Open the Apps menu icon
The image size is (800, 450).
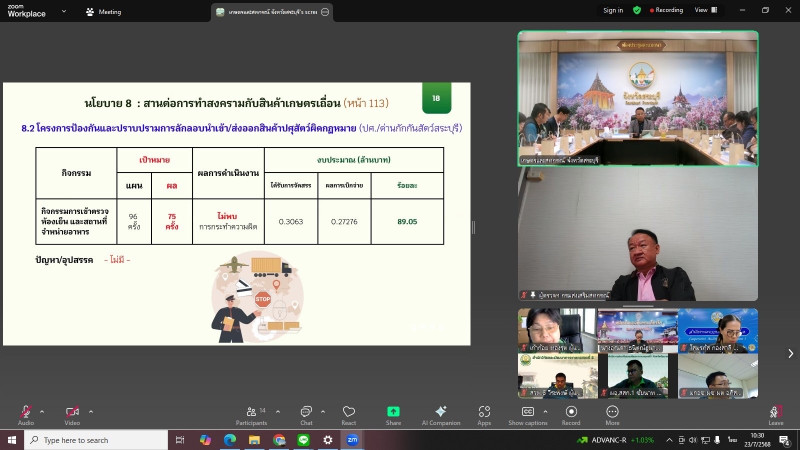pyautogui.click(x=484, y=412)
